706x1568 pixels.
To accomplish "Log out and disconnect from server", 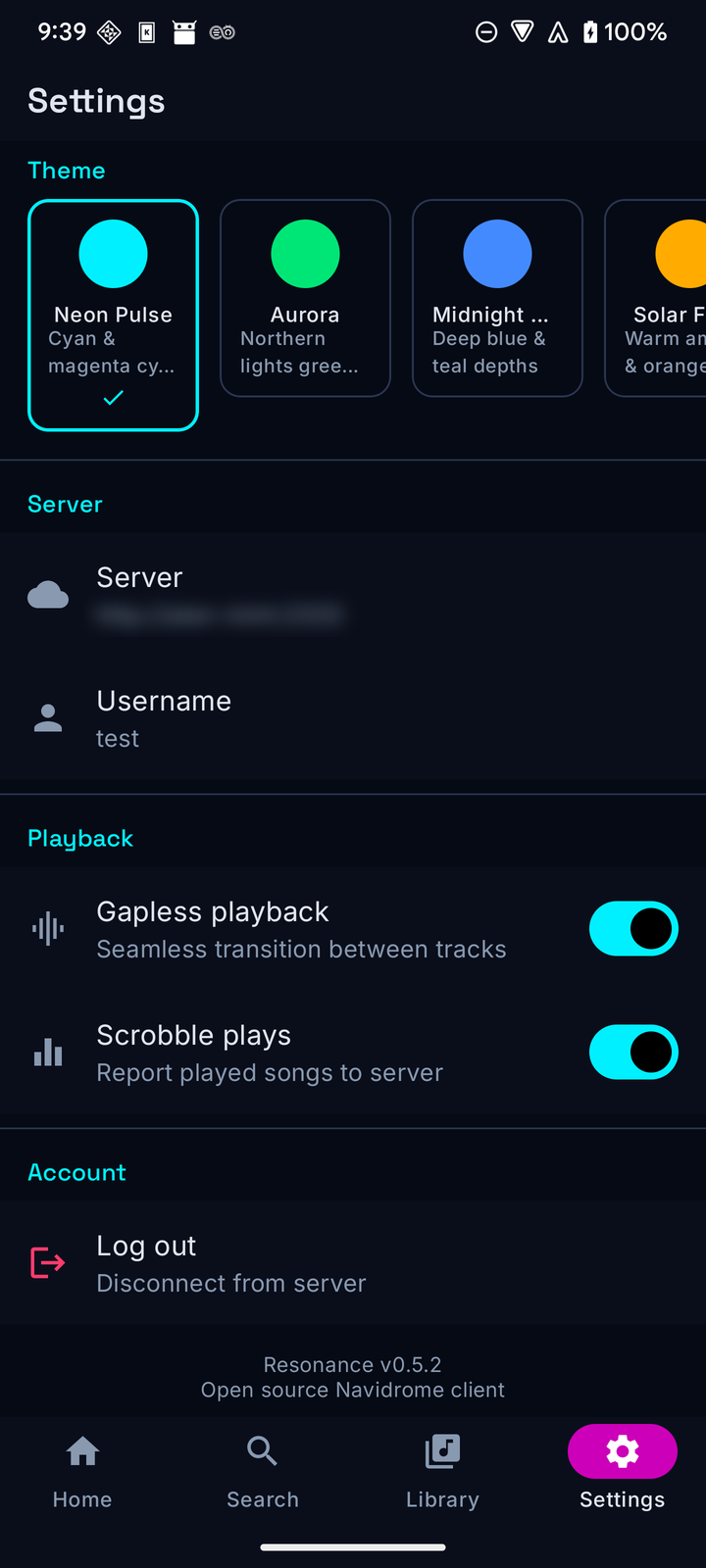I will click(353, 1263).
